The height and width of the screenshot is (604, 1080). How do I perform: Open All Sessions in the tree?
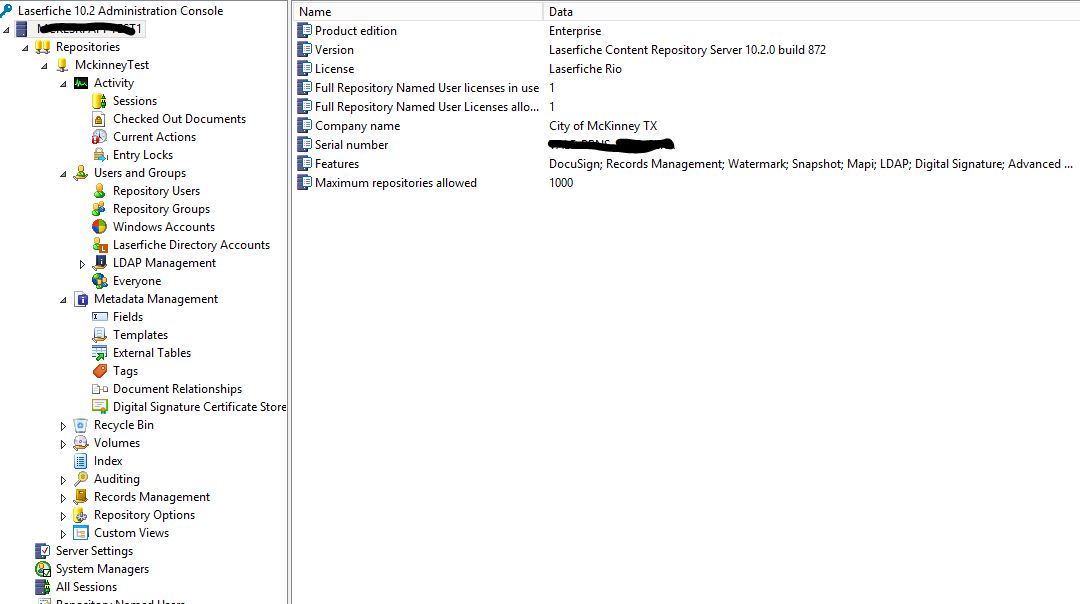click(86, 587)
